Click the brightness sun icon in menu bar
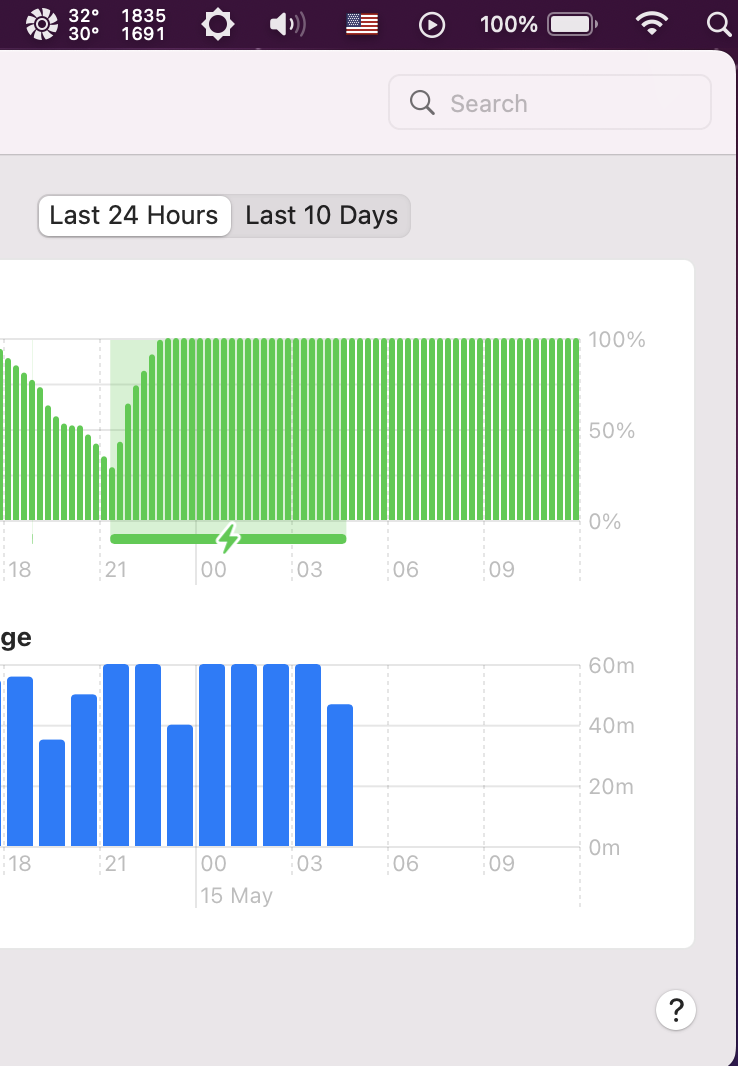The height and width of the screenshot is (1066, 738). pyautogui.click(x=218, y=24)
